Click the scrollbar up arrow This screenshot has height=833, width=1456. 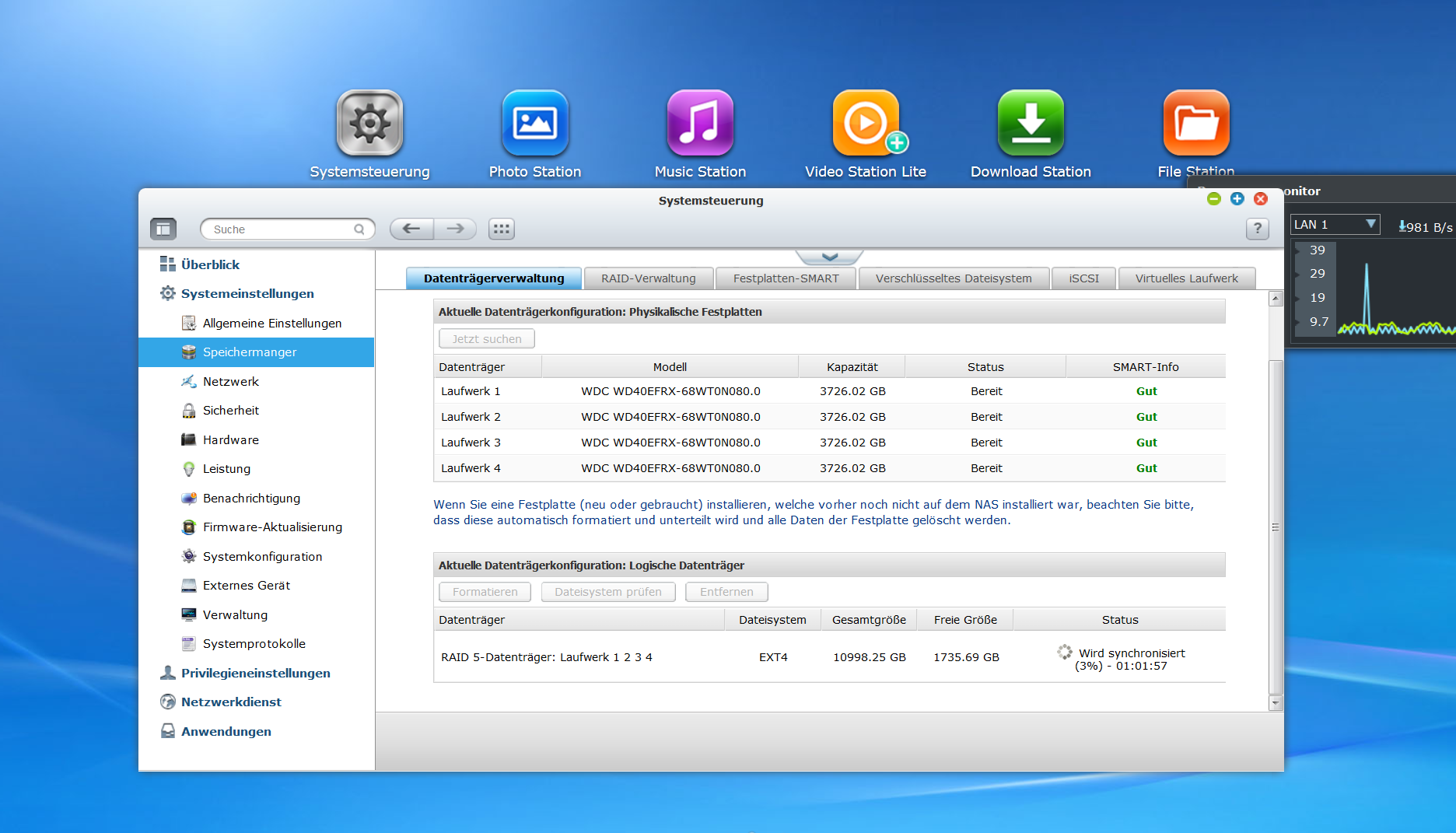[1276, 299]
